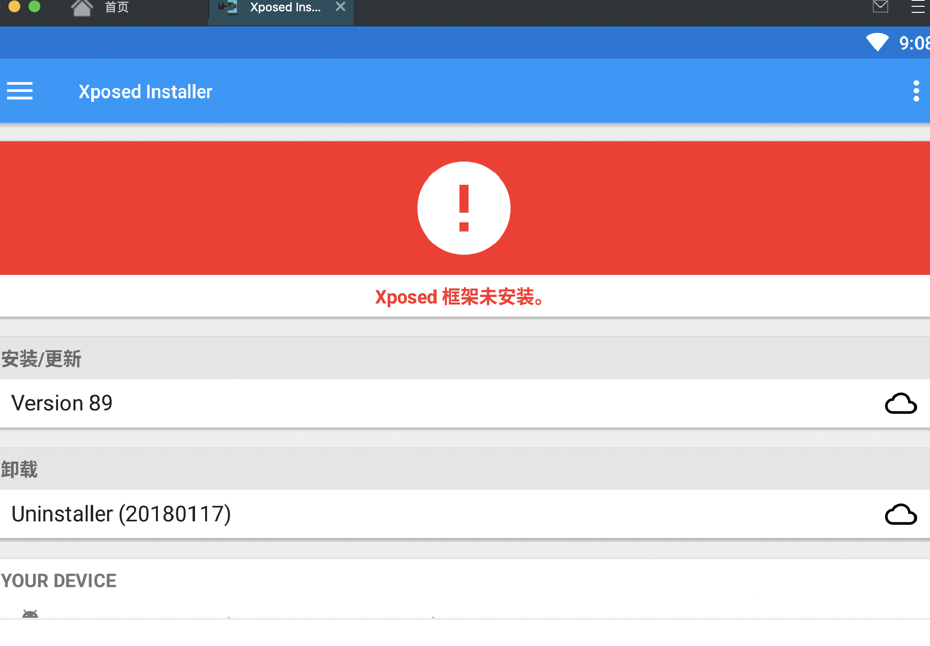
Task: Click the Xposed Installer title
Action: [x=145, y=92]
